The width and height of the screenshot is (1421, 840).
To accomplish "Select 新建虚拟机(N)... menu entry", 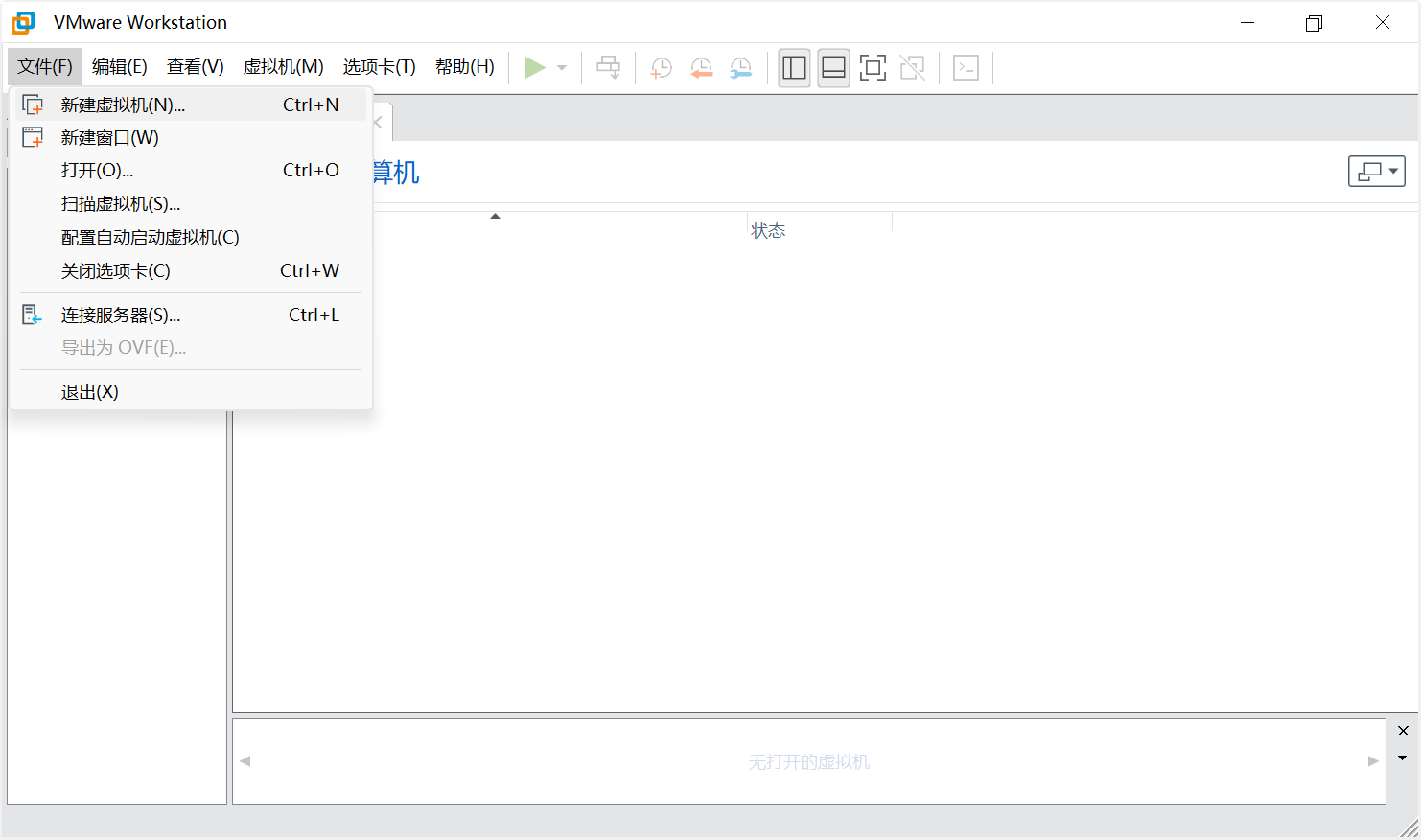I will coord(190,105).
